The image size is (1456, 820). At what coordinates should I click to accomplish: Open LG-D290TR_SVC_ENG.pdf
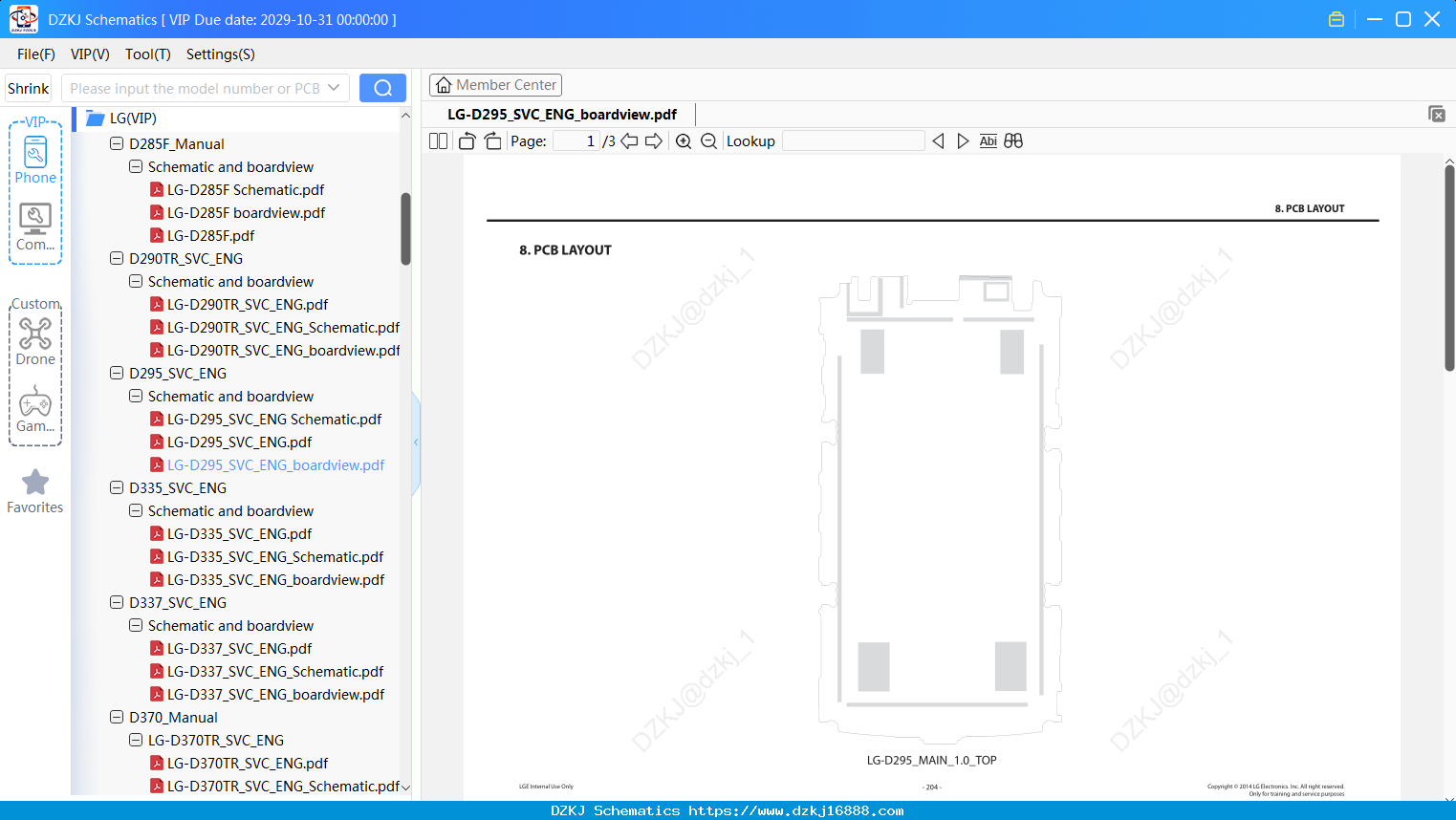click(248, 304)
